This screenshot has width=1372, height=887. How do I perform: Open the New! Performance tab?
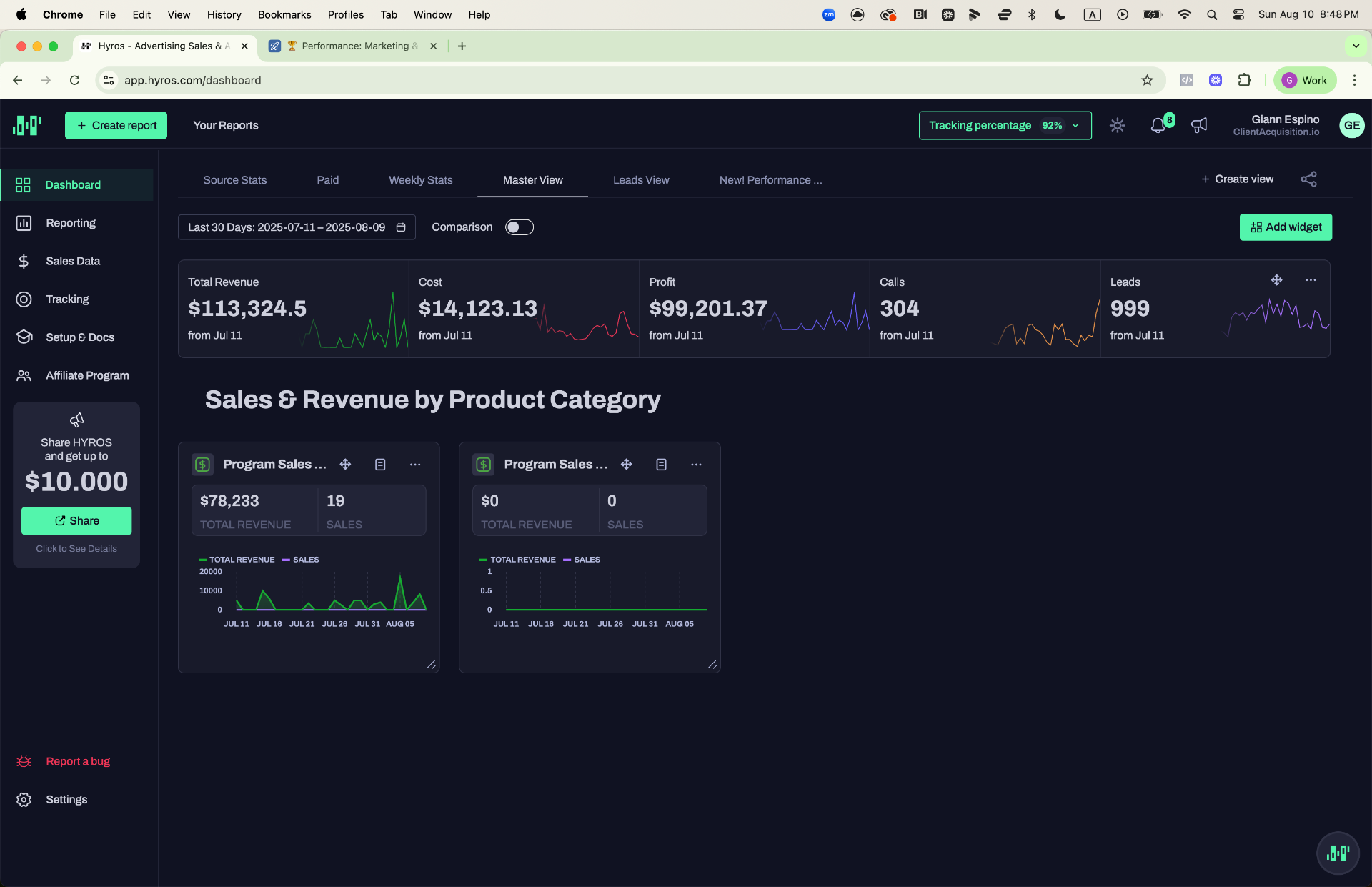pyautogui.click(x=770, y=180)
